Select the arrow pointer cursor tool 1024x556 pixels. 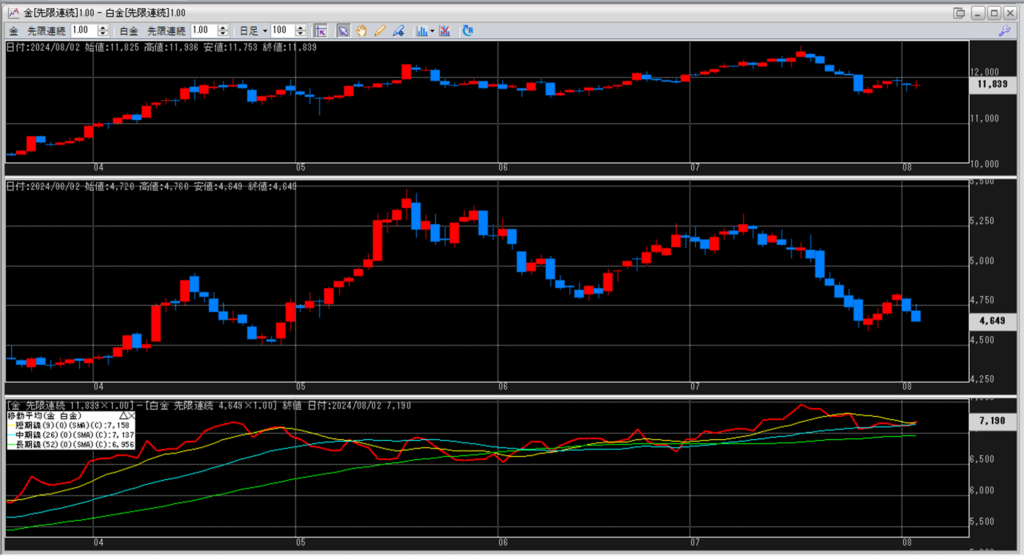pos(343,31)
